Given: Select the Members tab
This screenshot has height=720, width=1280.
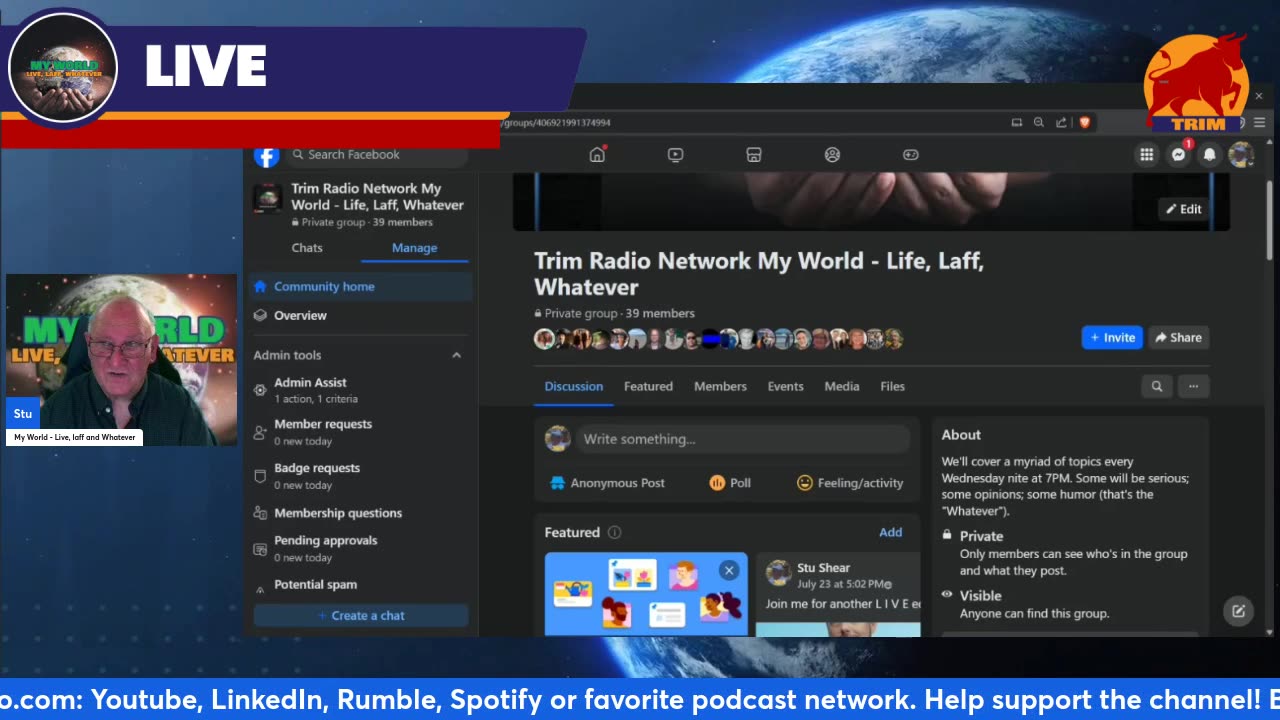Looking at the screenshot, I should [720, 386].
